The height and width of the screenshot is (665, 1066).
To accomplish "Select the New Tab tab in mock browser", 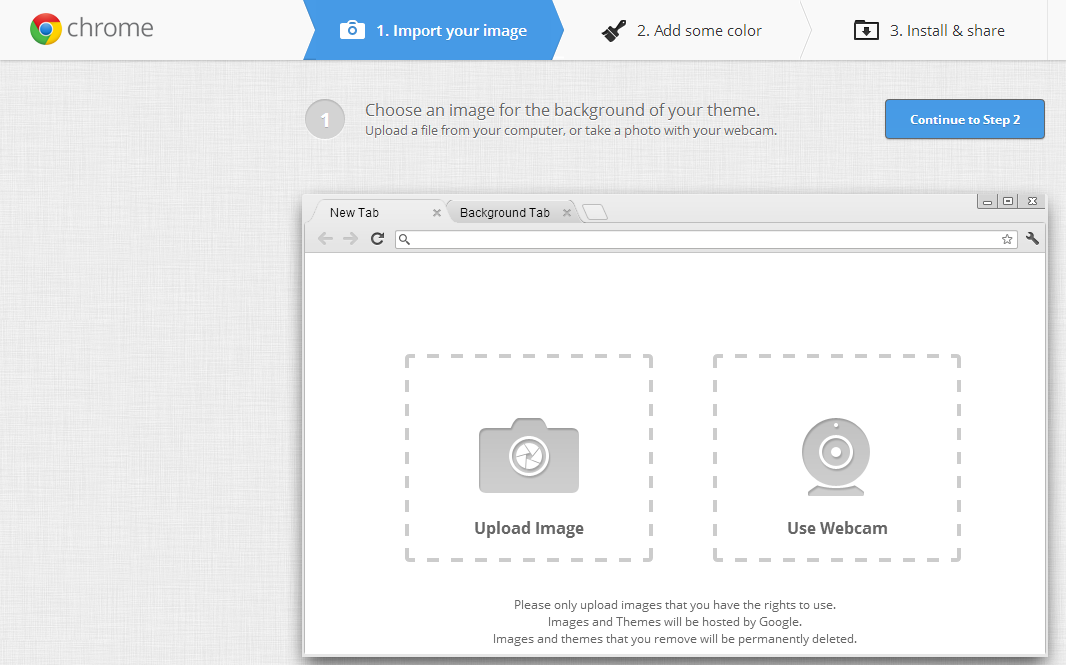I will pyautogui.click(x=376, y=212).
